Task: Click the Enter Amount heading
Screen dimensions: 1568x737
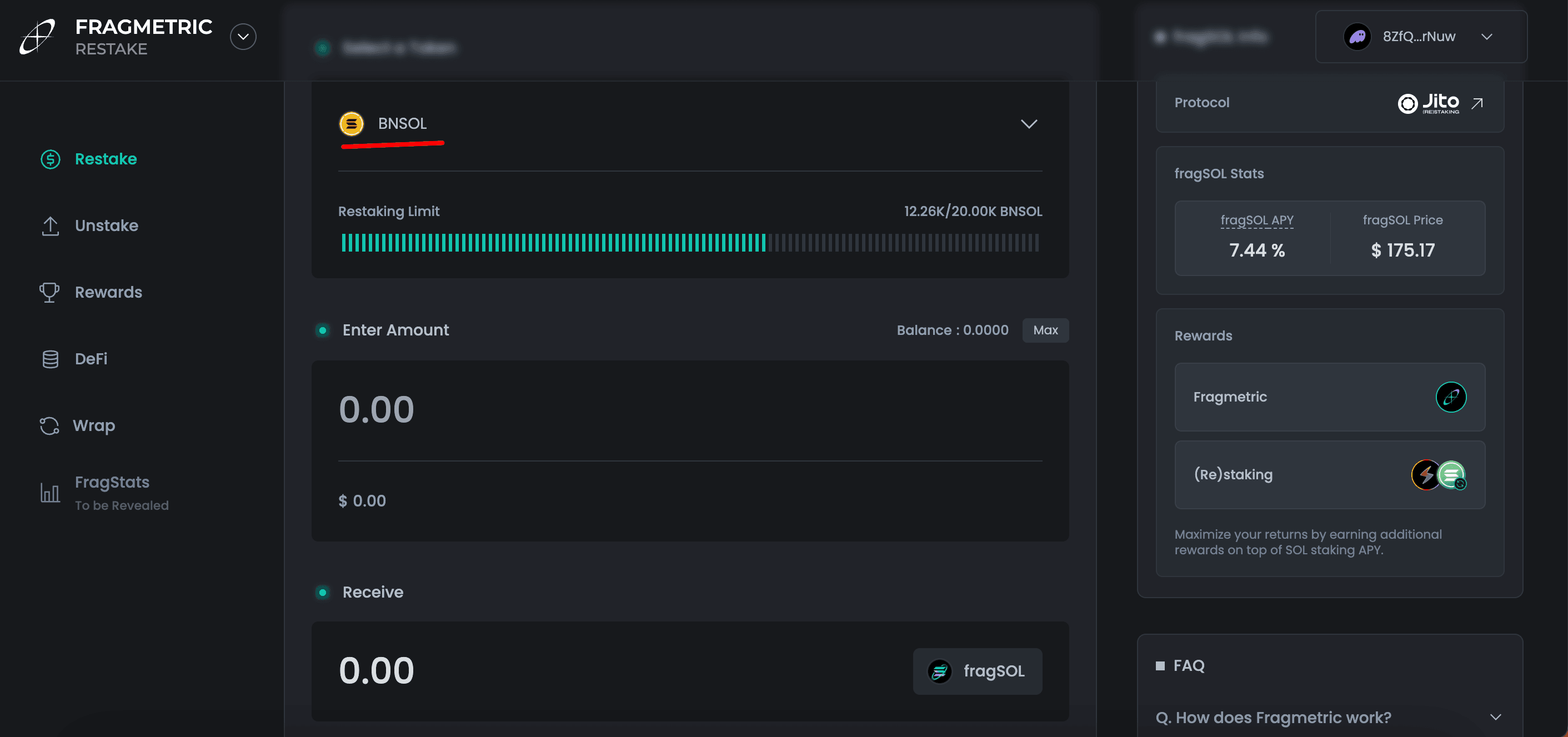Action: 395,330
